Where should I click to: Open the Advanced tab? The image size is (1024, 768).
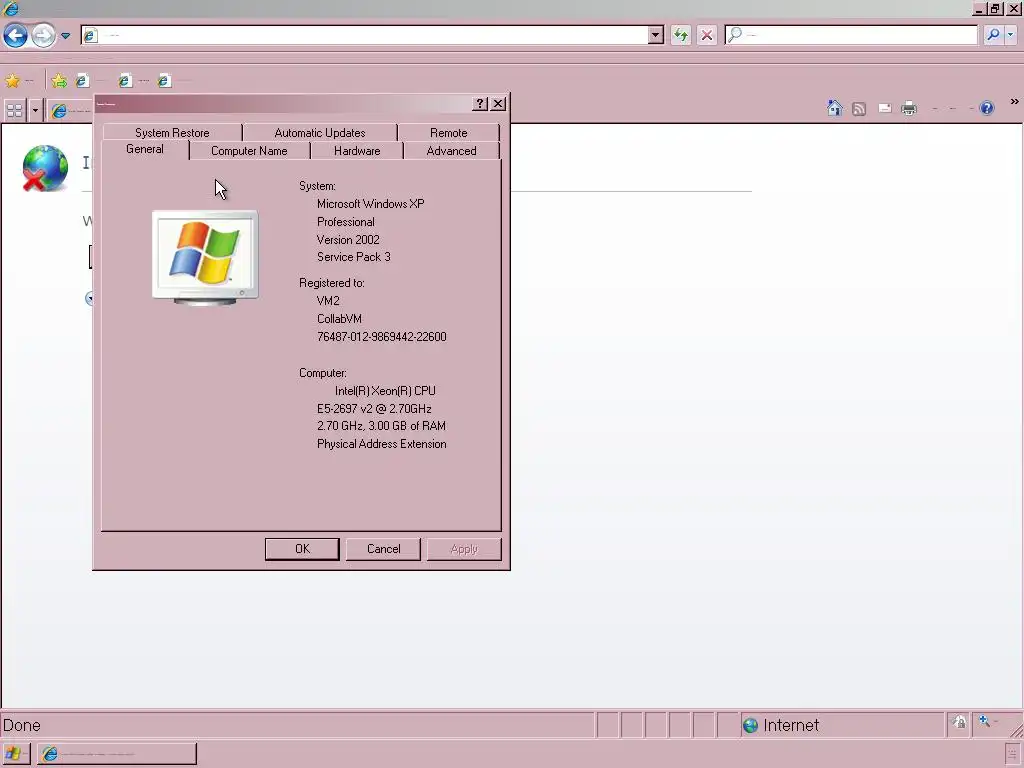451,151
